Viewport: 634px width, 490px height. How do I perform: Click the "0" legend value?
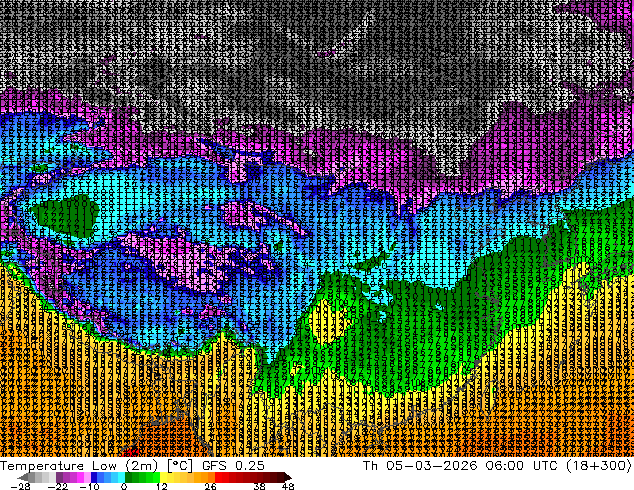click(124, 486)
